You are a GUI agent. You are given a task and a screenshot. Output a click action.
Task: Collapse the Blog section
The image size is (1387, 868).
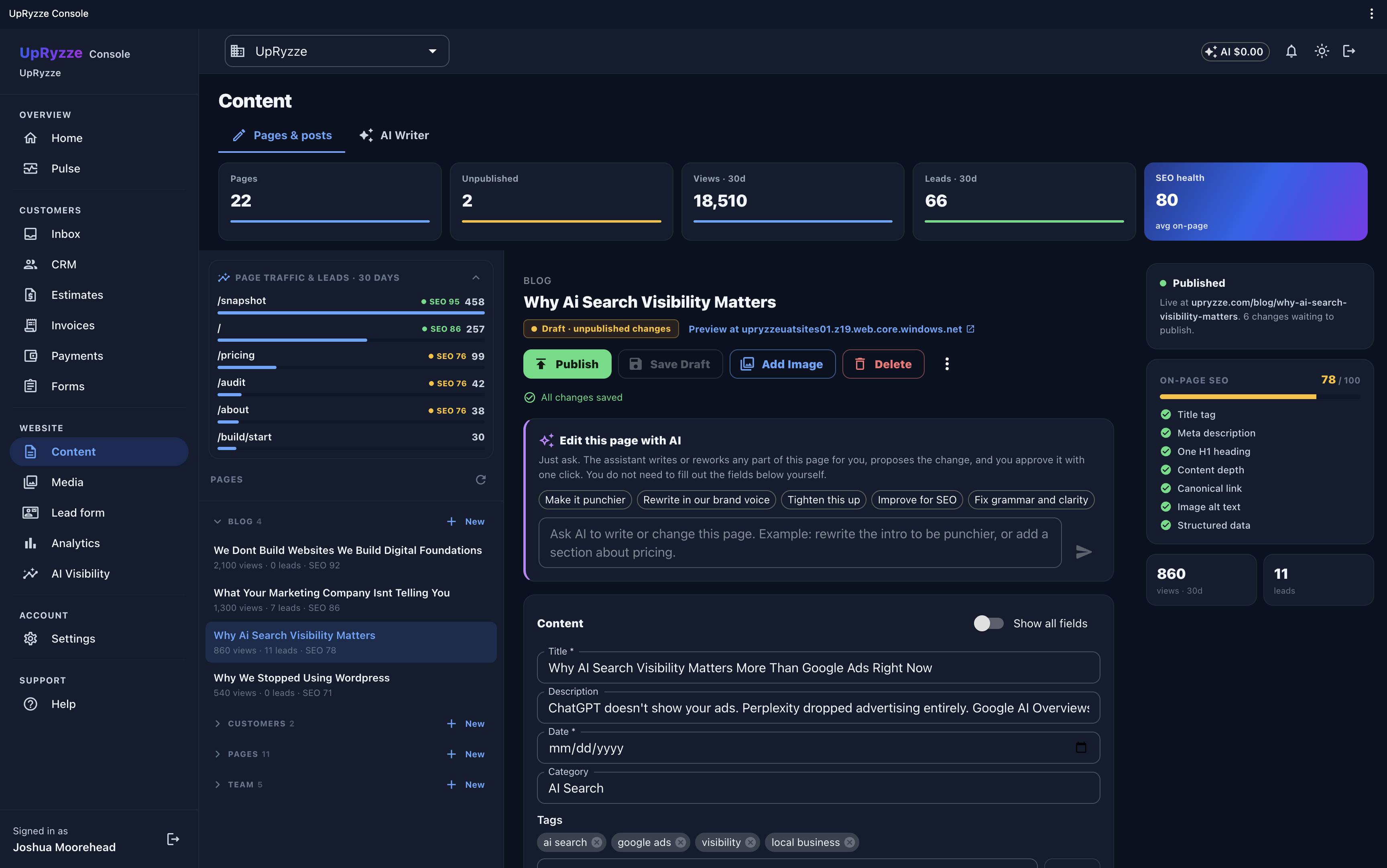pyautogui.click(x=218, y=521)
